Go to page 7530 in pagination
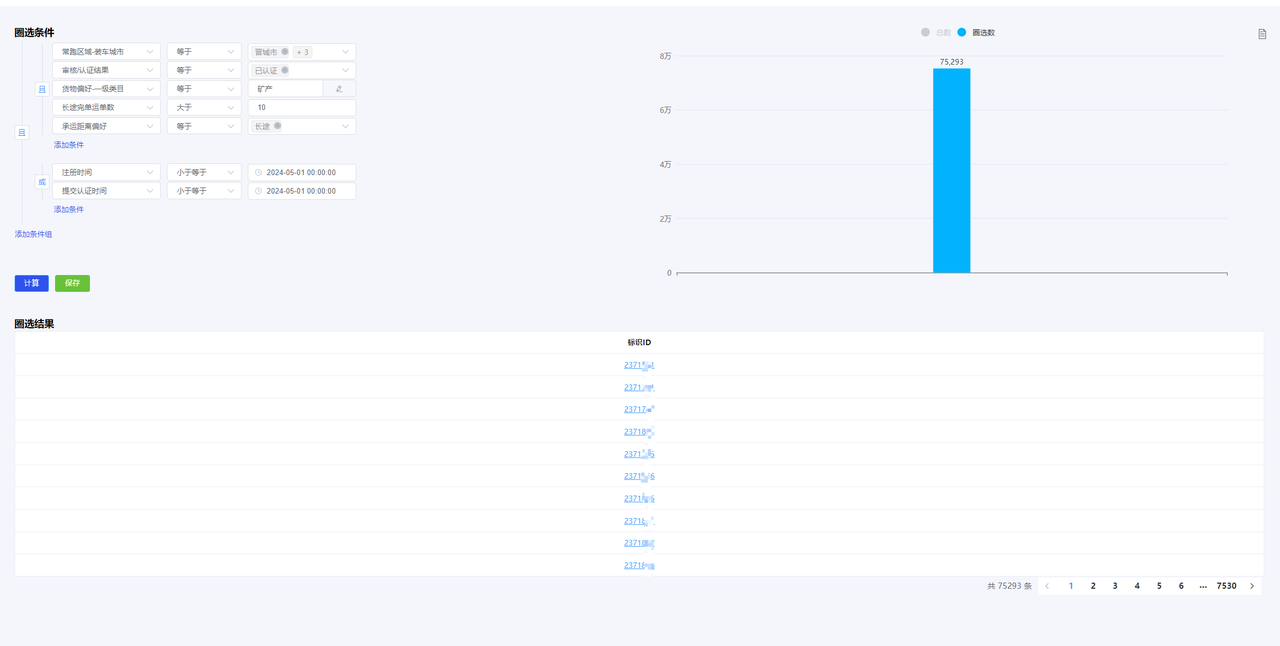 coord(1227,585)
